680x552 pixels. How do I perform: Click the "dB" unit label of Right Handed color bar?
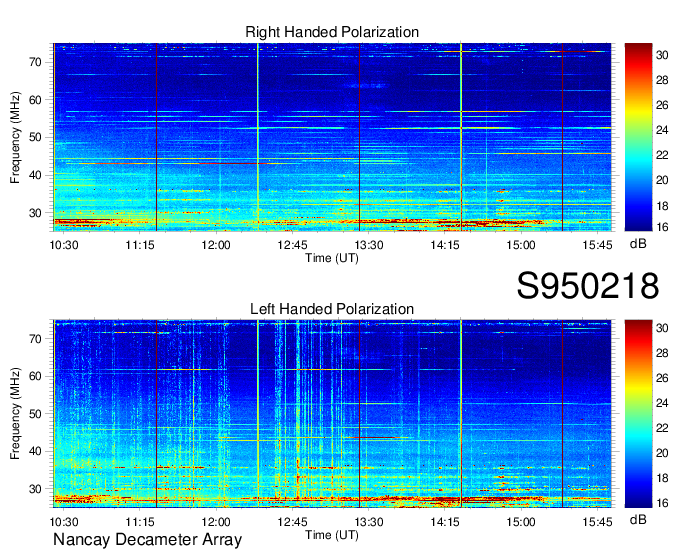tap(638, 244)
